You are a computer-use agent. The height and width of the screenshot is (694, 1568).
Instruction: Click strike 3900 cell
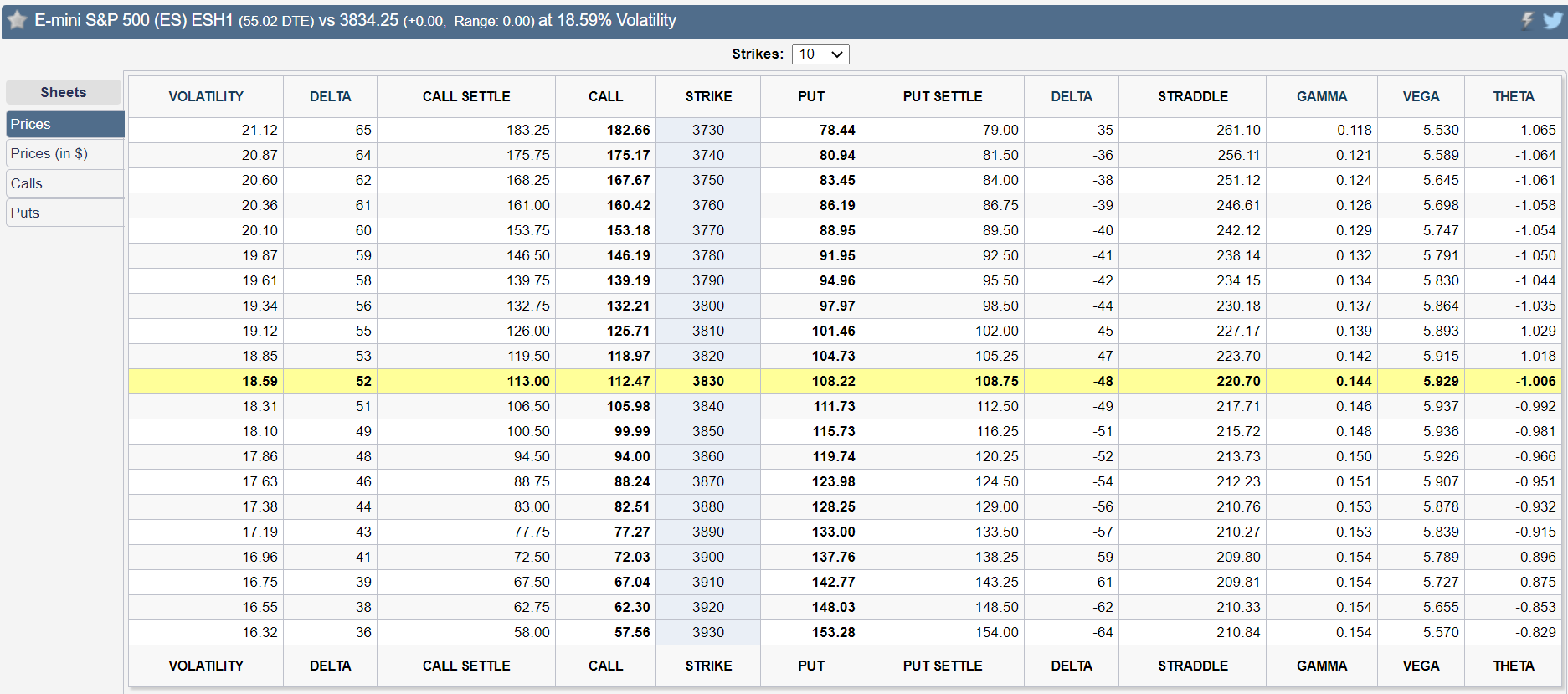point(708,557)
